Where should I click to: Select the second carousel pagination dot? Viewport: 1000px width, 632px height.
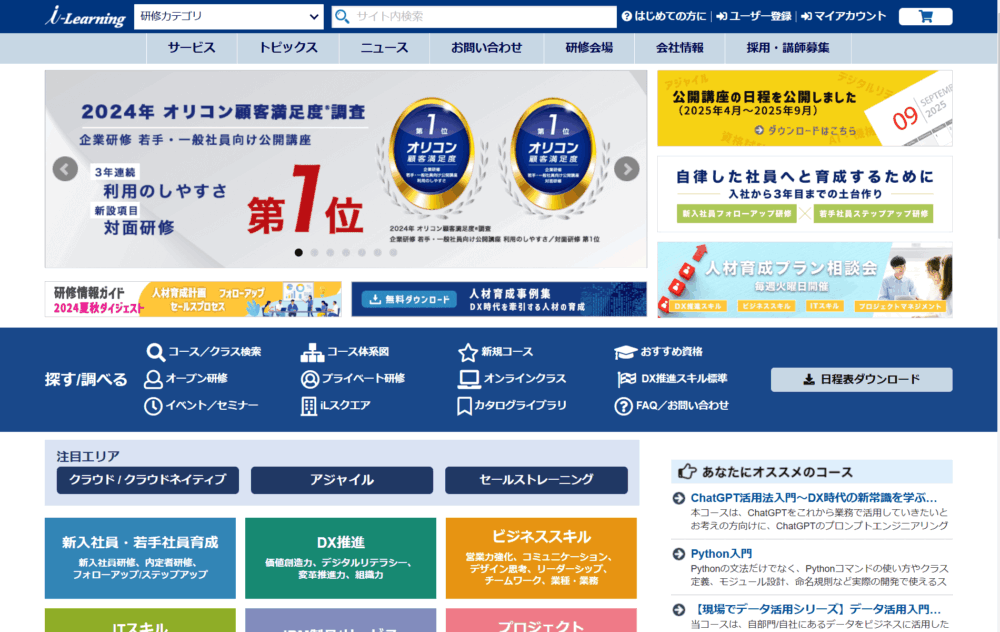point(316,253)
